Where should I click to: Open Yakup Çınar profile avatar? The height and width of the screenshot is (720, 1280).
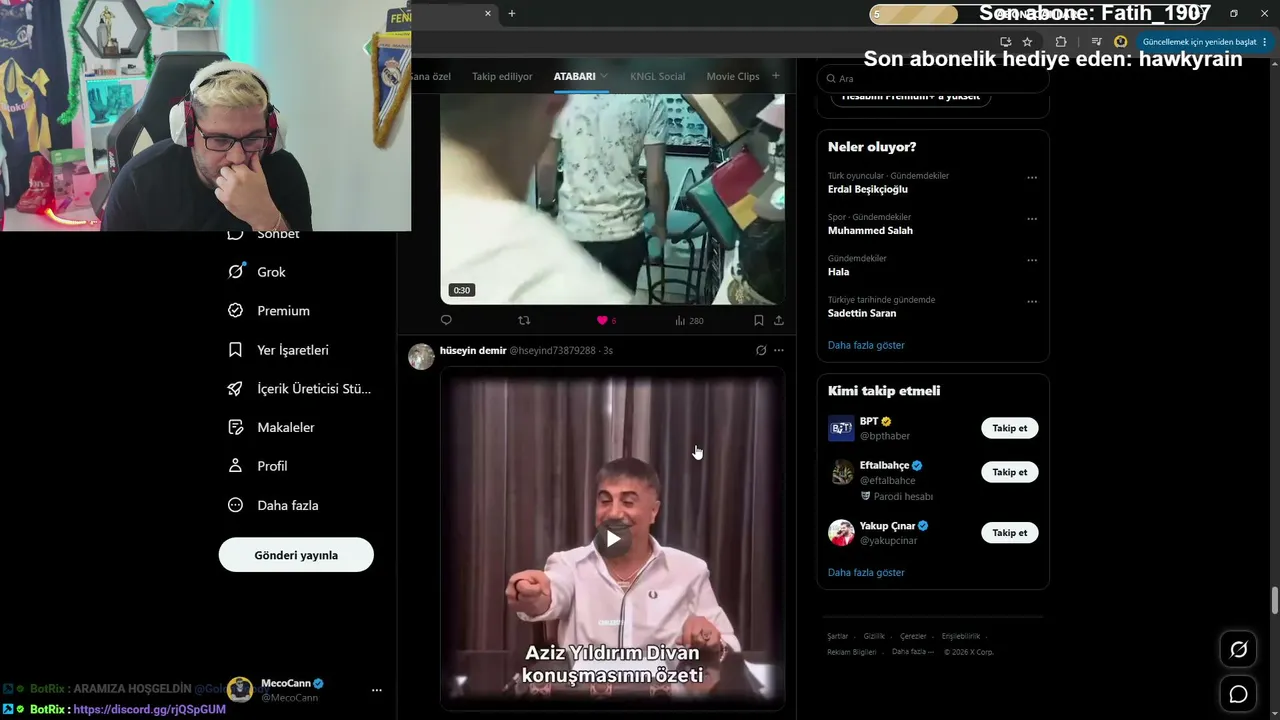click(841, 533)
